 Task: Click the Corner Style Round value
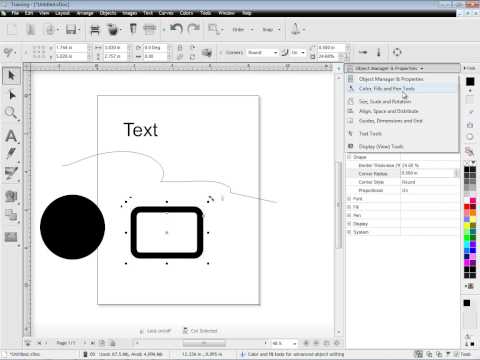(x=429, y=182)
